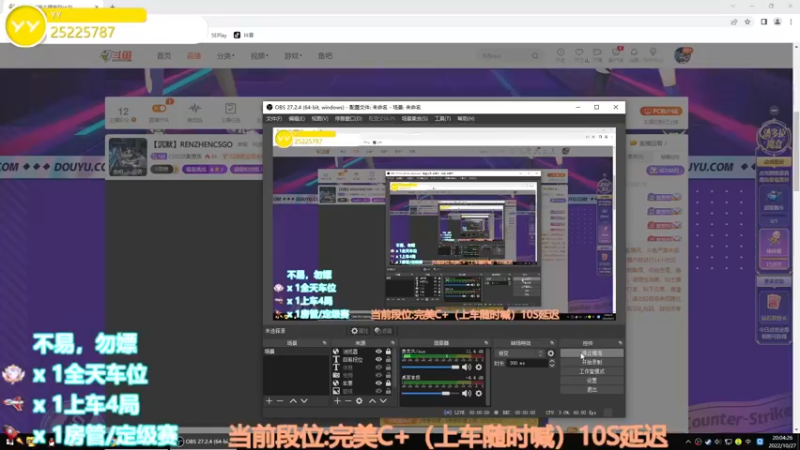The height and width of the screenshot is (450, 800).
Task: Open OBS 视图(V) View menu
Action: [320, 118]
